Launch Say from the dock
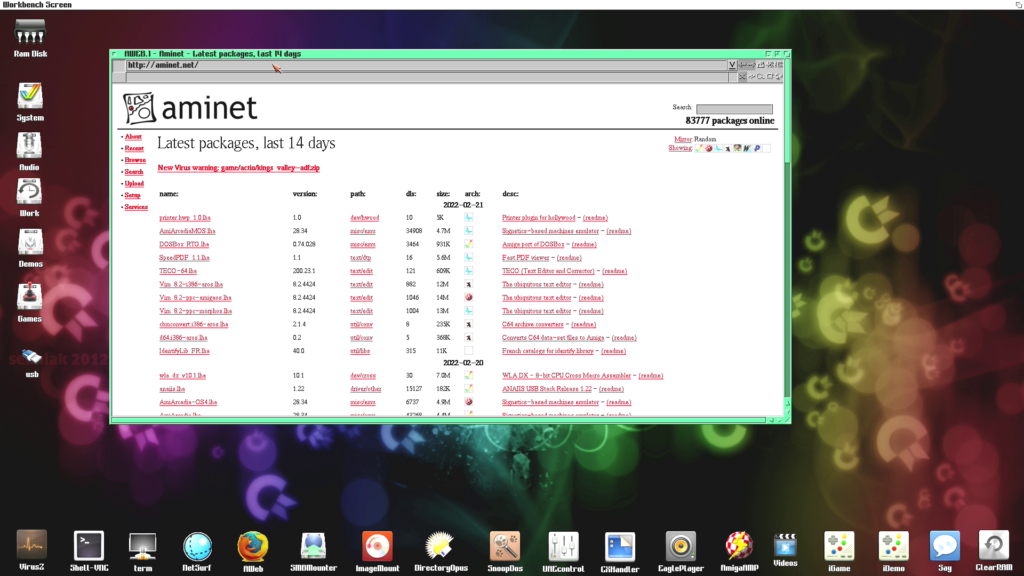The image size is (1024, 576). [944, 552]
